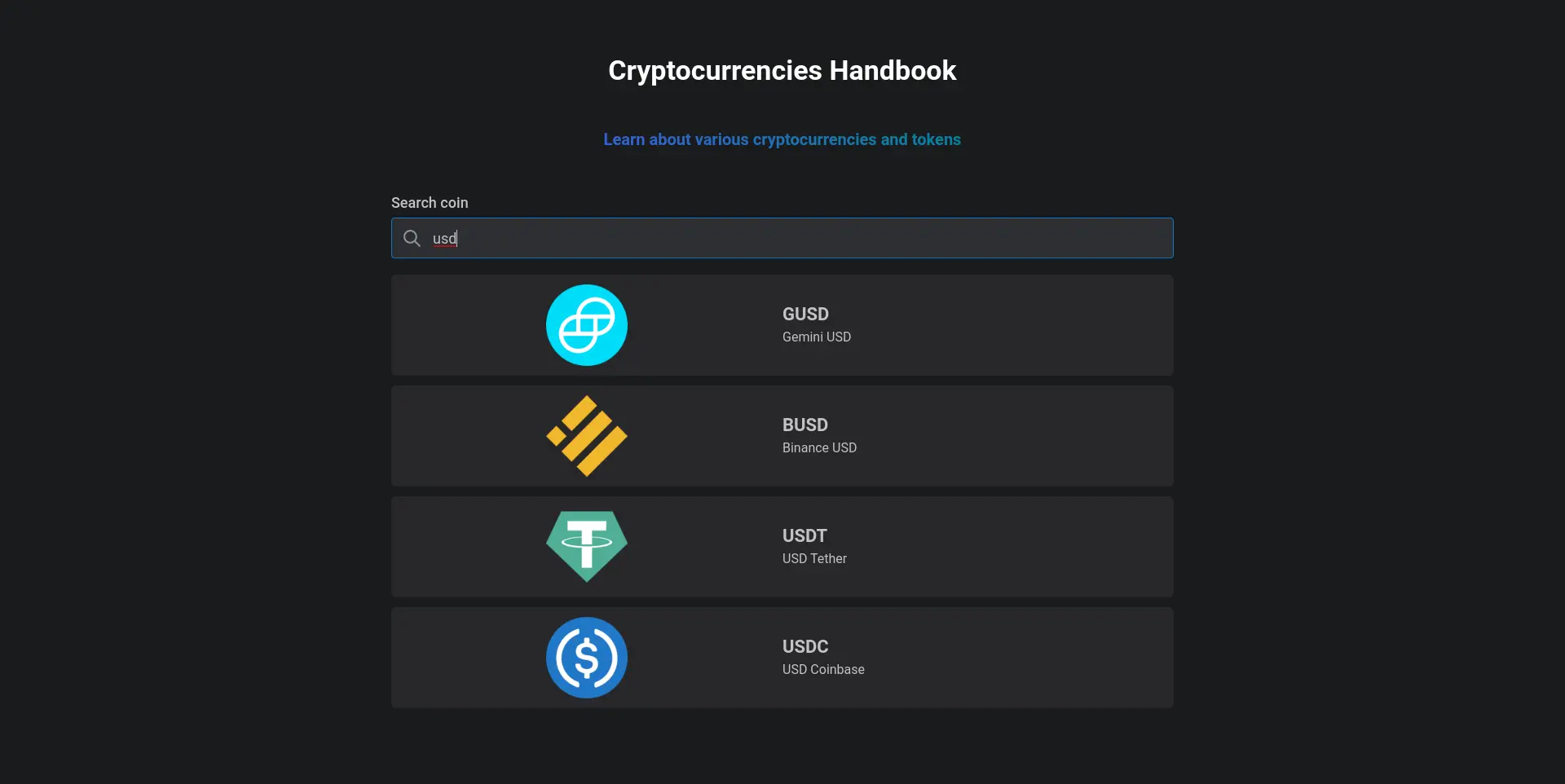Select the Binance USD name text
This screenshot has width=1565, height=784.
tap(819, 447)
